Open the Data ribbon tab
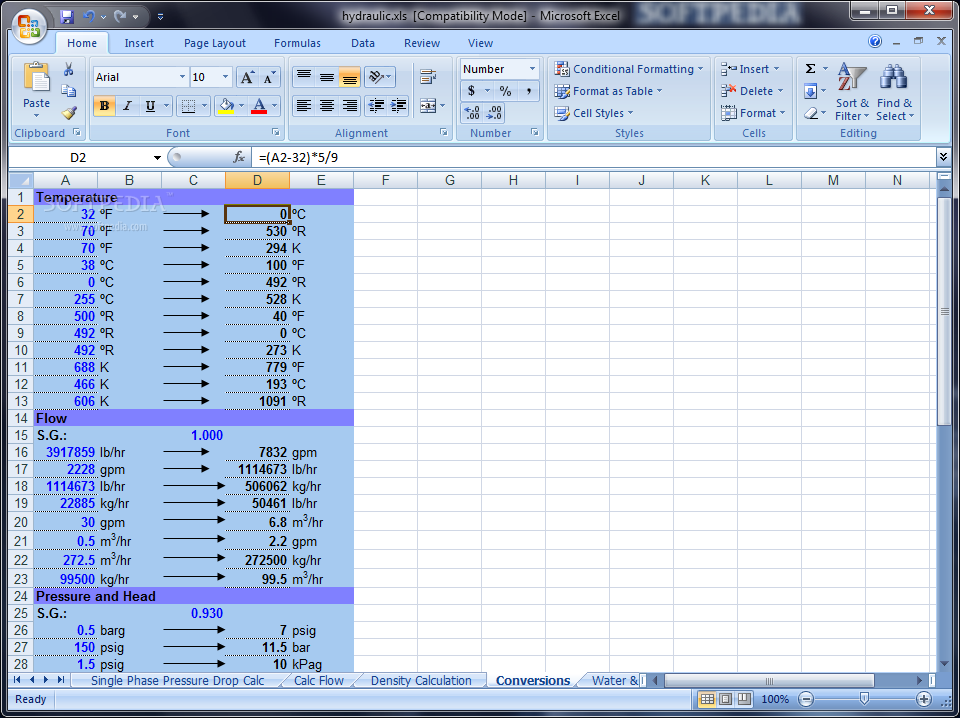The height and width of the screenshot is (718, 960). pyautogui.click(x=362, y=43)
